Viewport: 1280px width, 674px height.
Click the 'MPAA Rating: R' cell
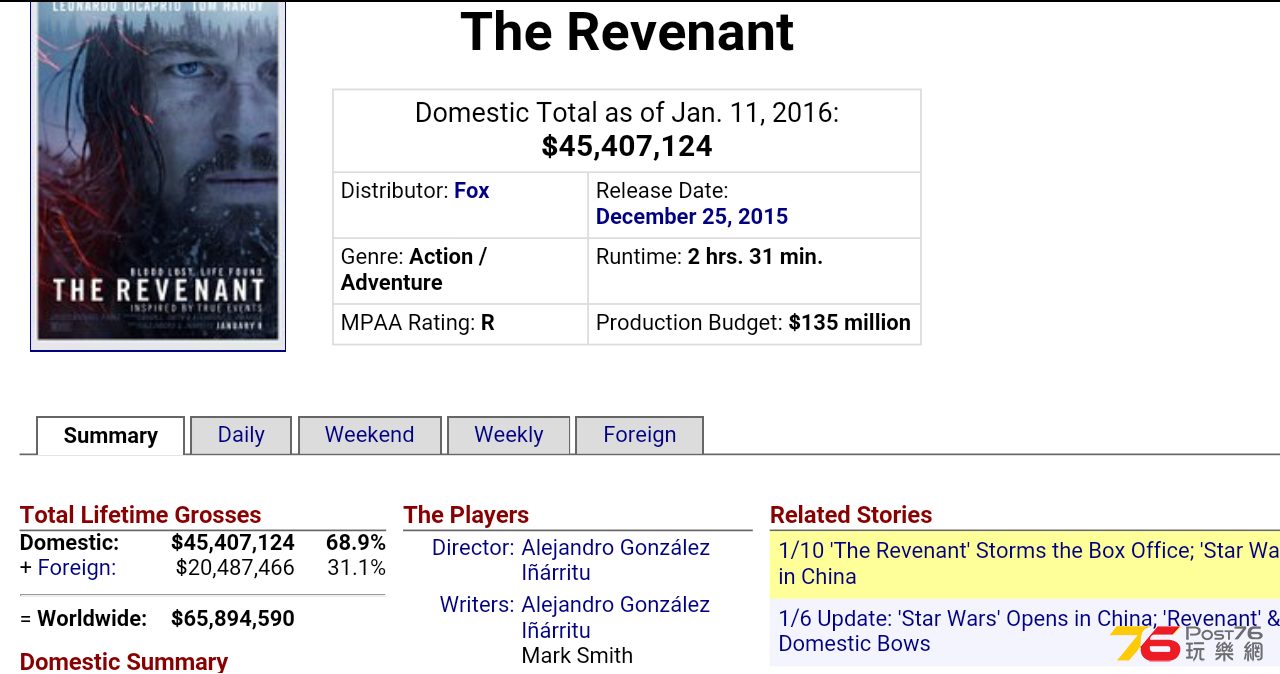point(460,324)
